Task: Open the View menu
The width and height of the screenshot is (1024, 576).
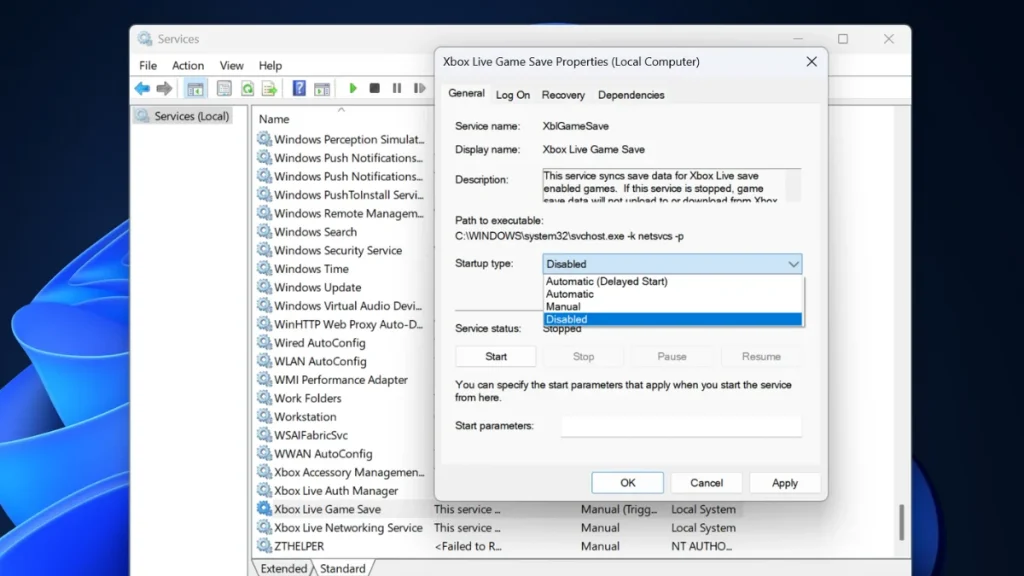Action: pyautogui.click(x=231, y=65)
